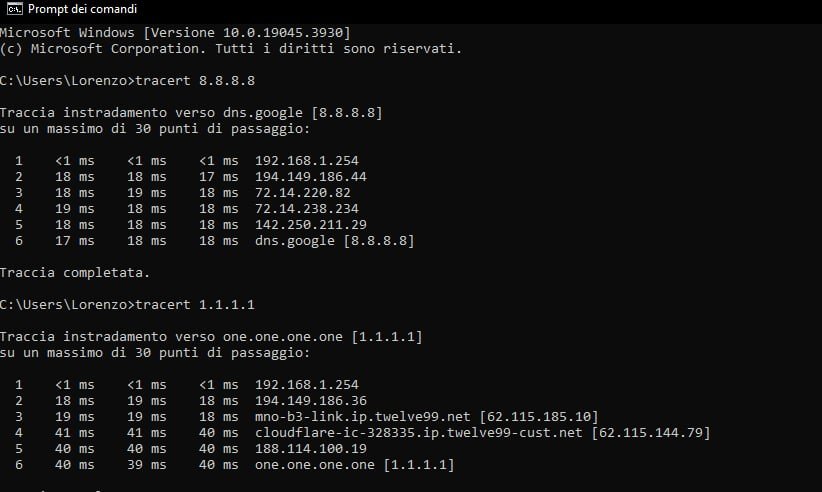Click the 142.250.211.29 hop address
822x492 pixels.
coord(311,225)
